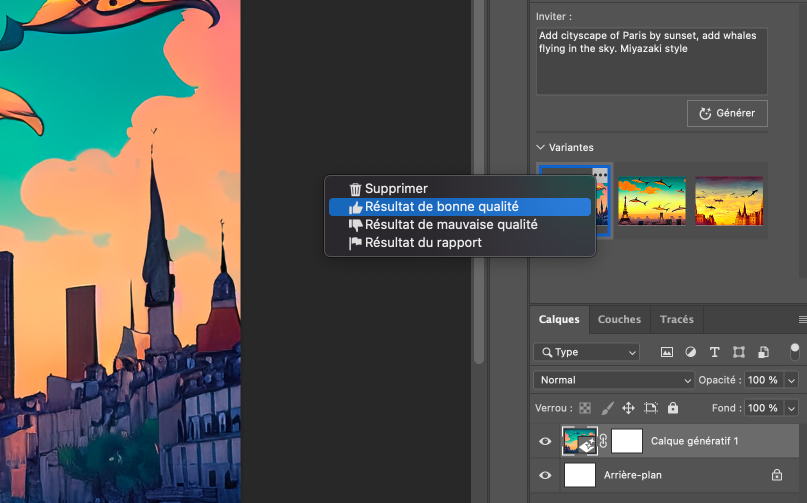Image resolution: width=807 pixels, height=503 pixels.
Task: Toggle the layer filtering switch
Action: click(x=795, y=351)
